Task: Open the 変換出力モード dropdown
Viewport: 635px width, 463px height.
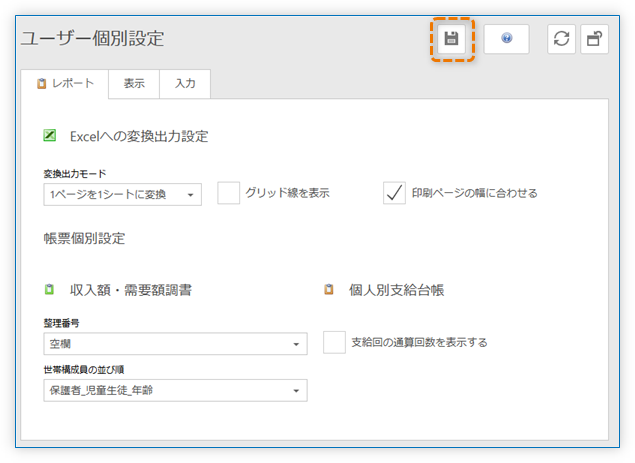Action: click(122, 194)
